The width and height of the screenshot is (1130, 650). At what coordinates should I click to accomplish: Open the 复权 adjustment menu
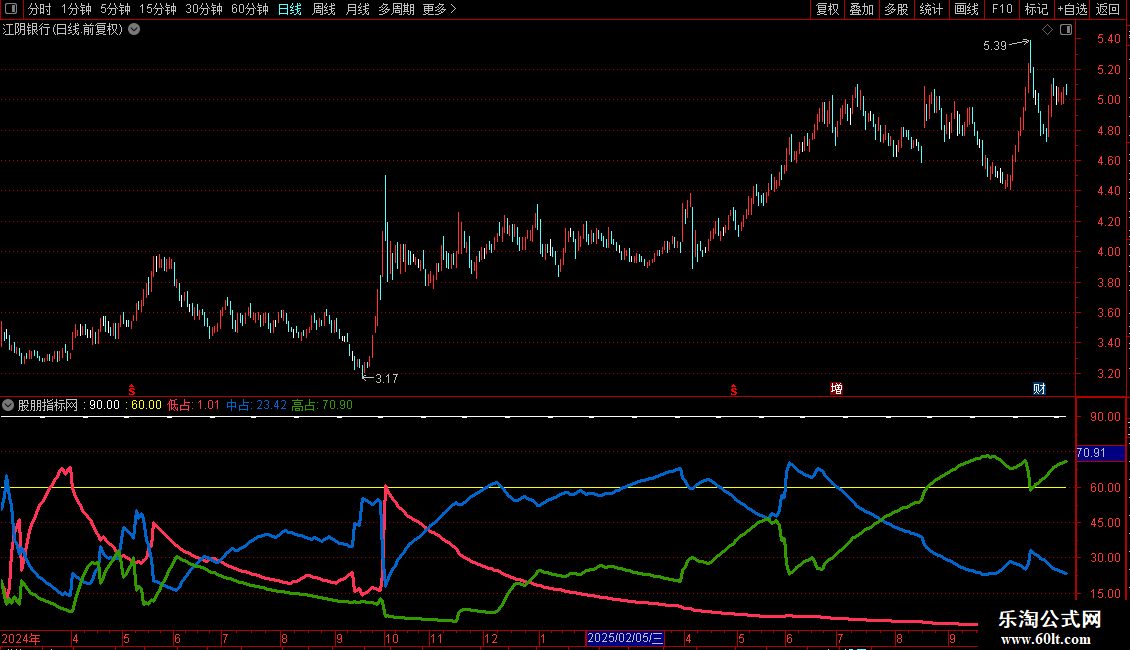click(x=827, y=9)
